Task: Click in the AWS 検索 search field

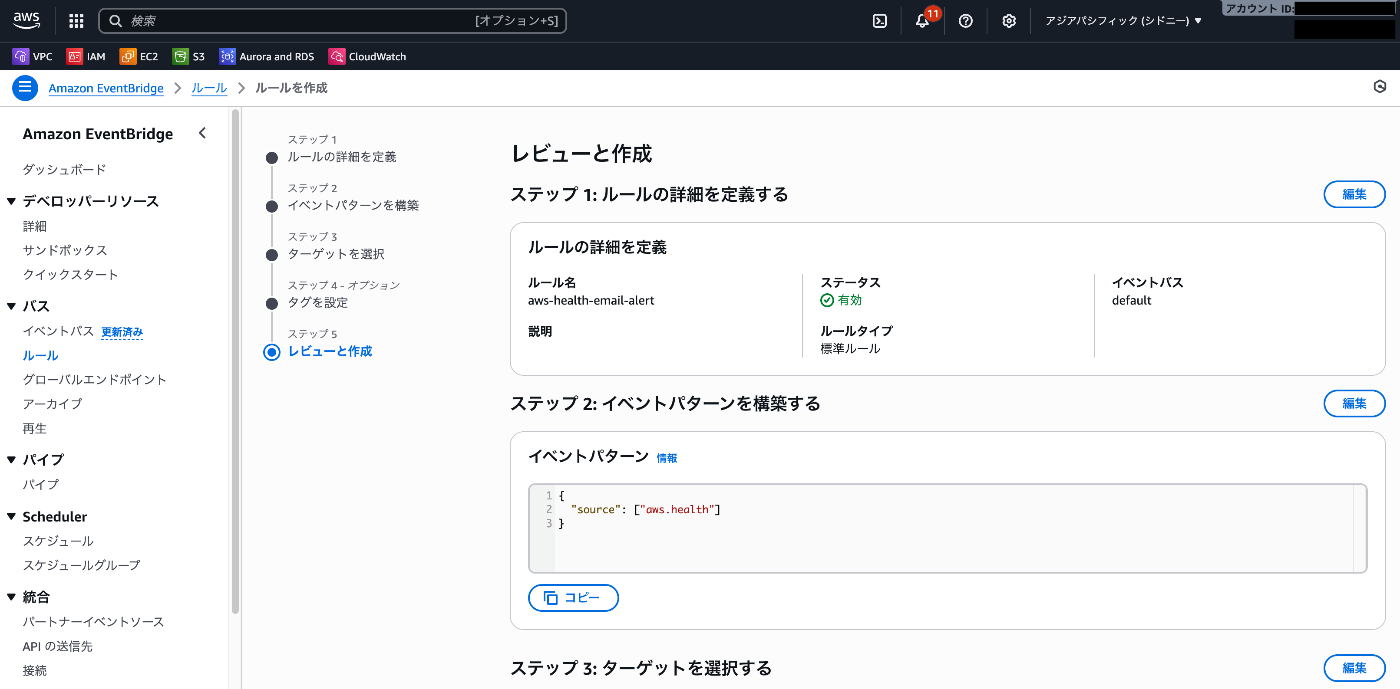Action: click(x=300, y=21)
